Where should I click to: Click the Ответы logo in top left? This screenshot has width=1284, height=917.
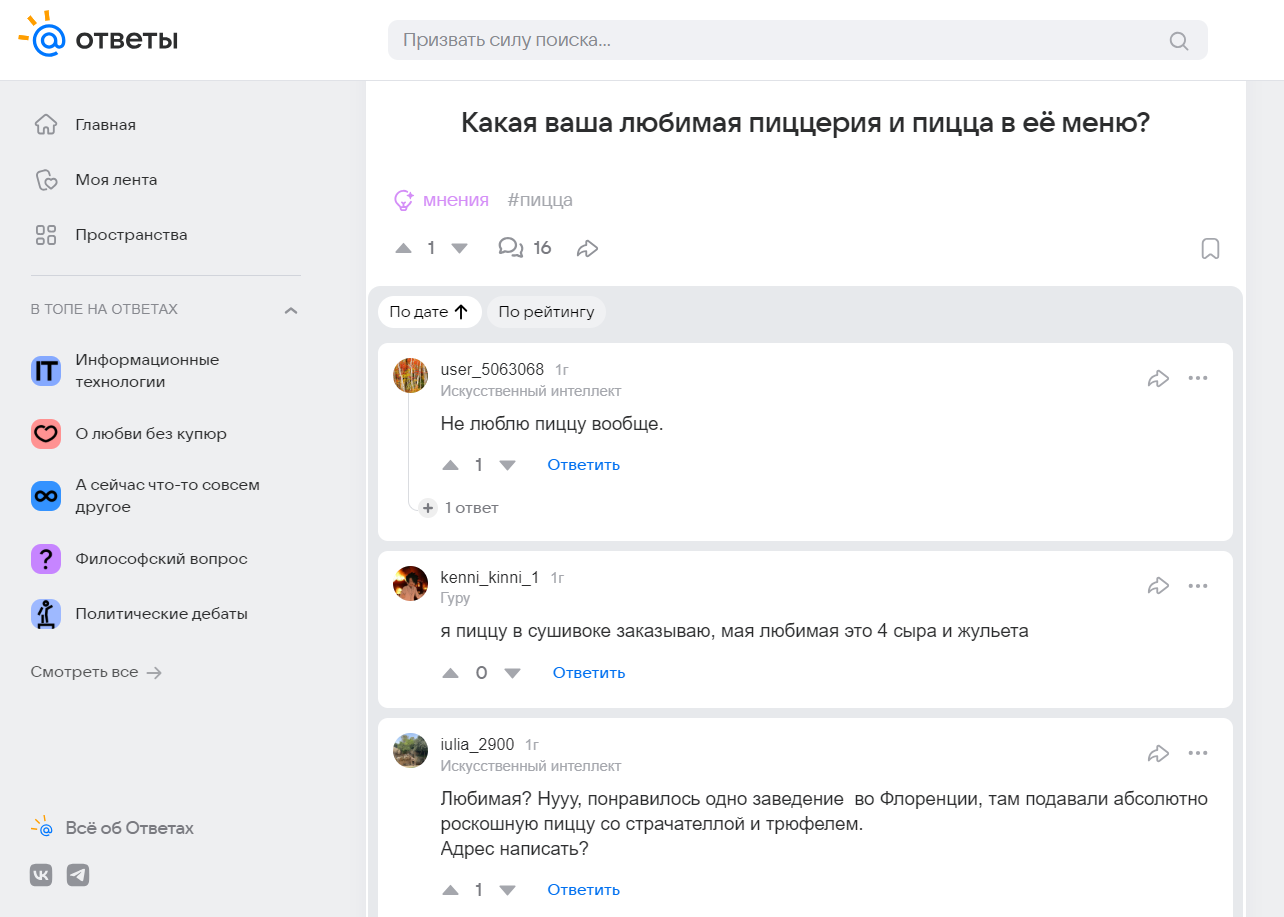(97, 38)
